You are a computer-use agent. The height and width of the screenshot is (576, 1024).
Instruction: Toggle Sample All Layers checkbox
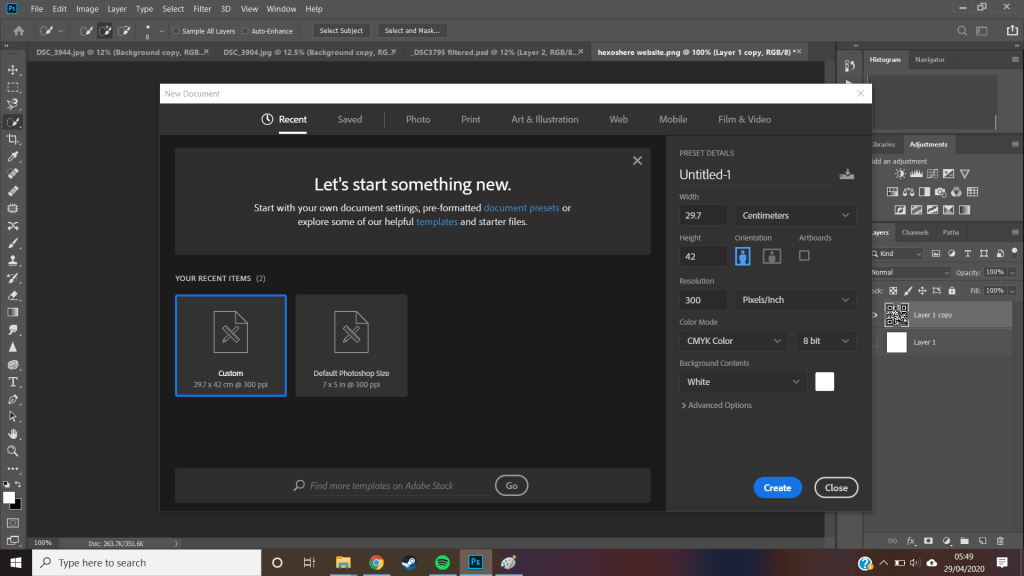click(177, 31)
